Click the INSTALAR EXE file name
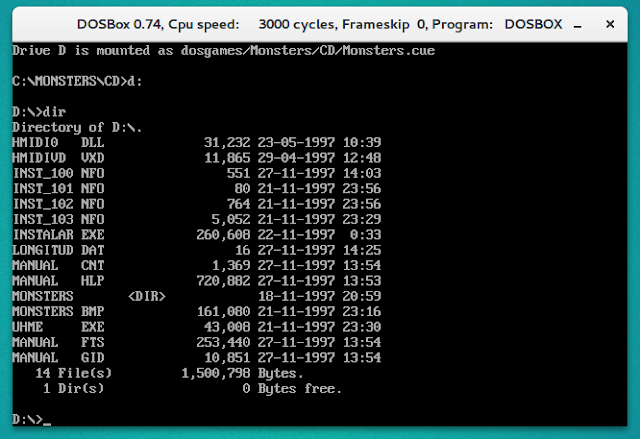 [x=58, y=235]
